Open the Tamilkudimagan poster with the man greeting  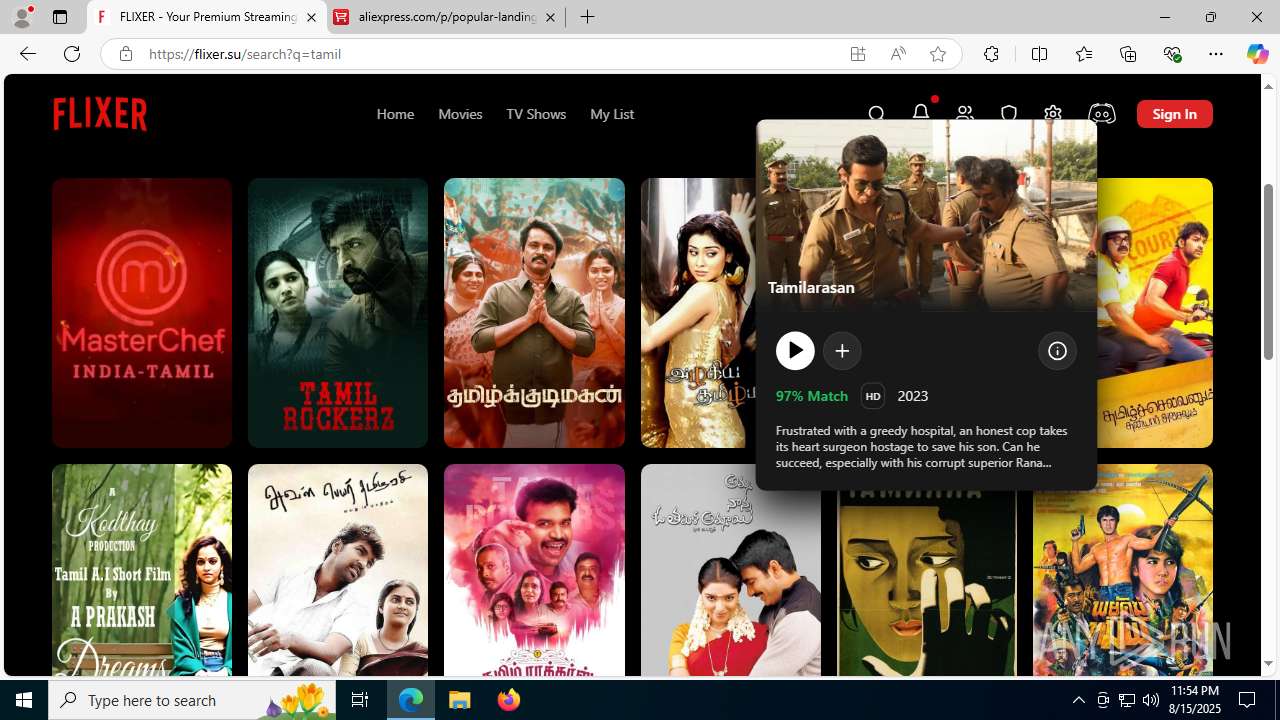pos(534,313)
